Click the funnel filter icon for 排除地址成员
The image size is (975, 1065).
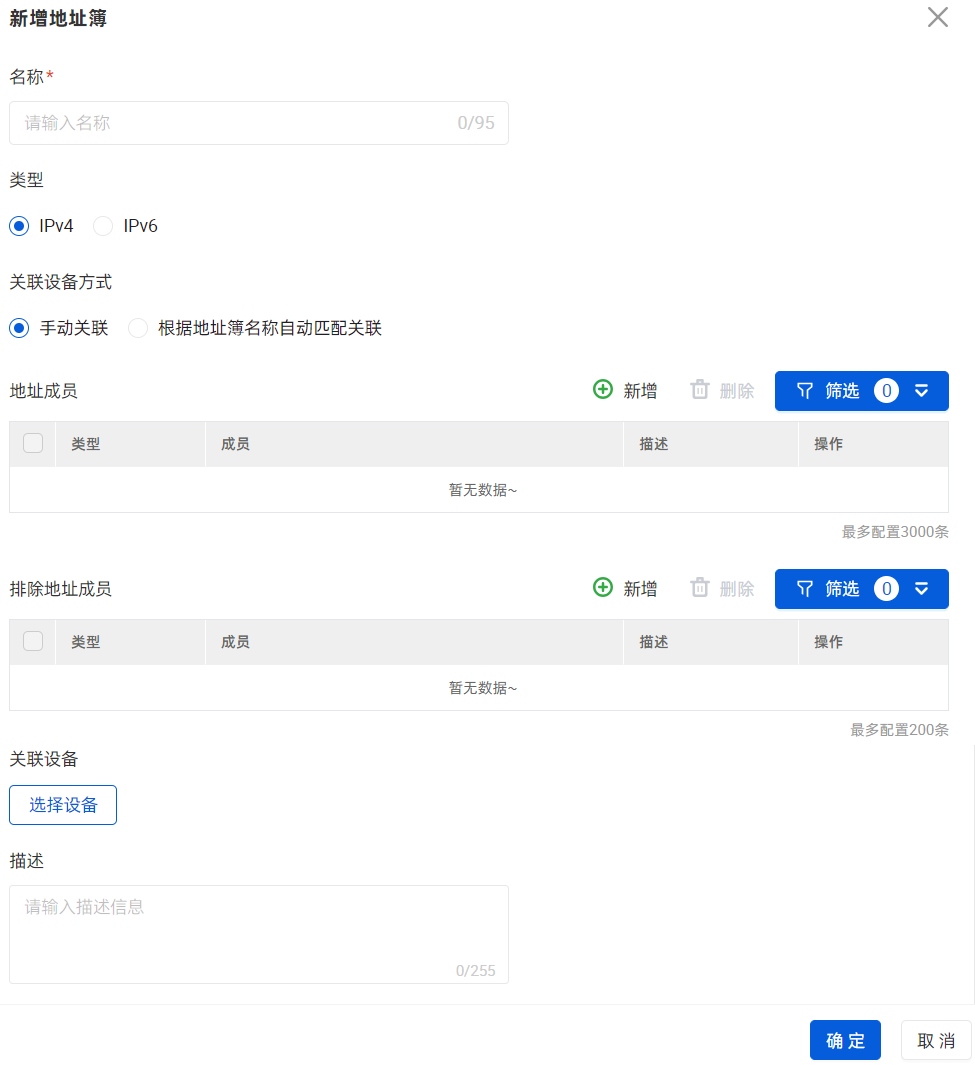pos(805,589)
